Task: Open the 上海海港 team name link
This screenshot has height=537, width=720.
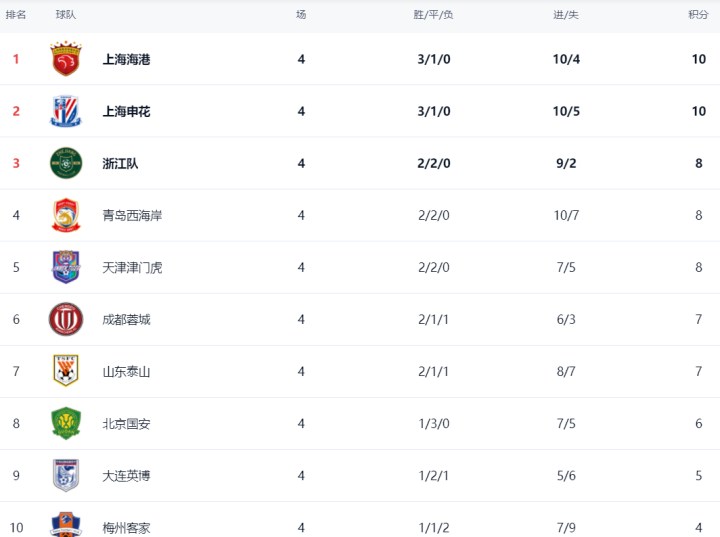Action: 126,59
